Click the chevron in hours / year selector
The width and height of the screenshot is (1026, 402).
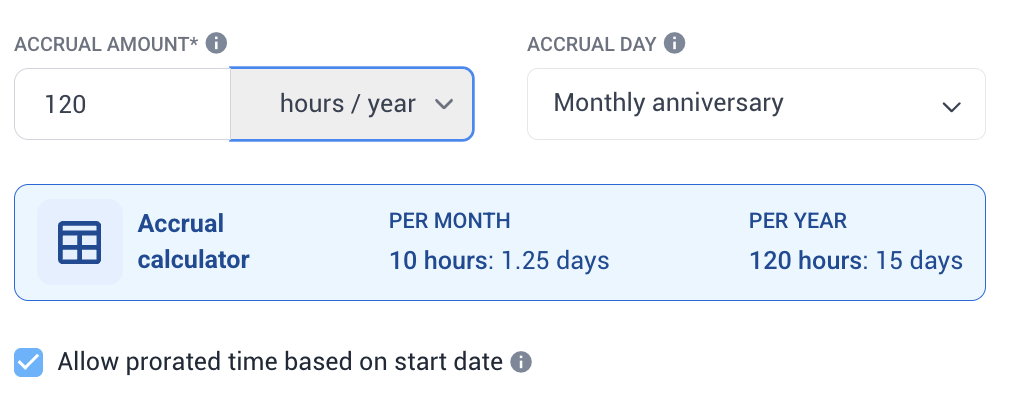pyautogui.click(x=444, y=104)
